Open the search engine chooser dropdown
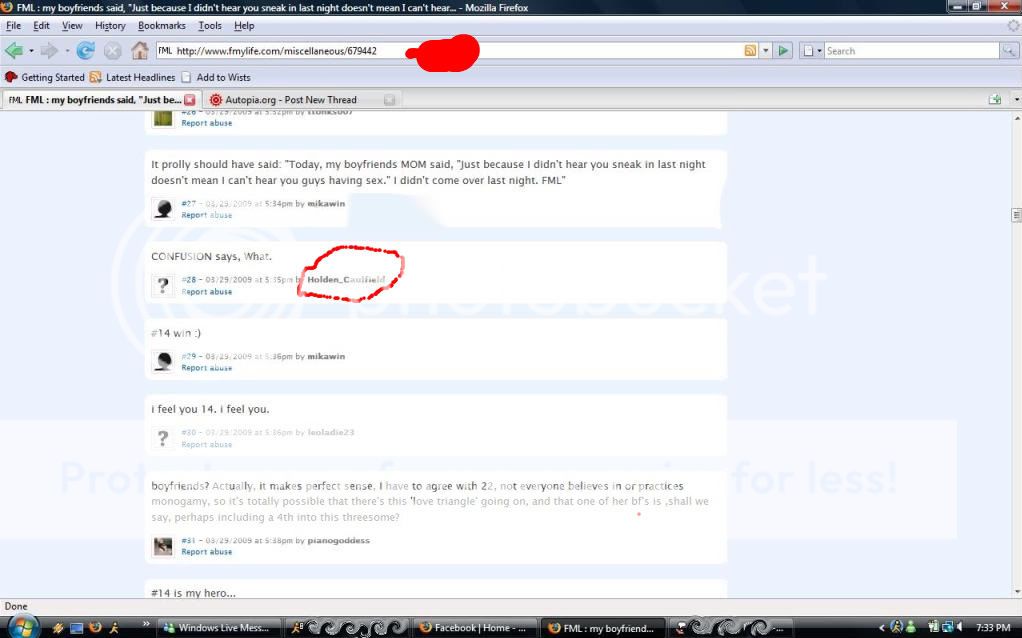 [819, 51]
